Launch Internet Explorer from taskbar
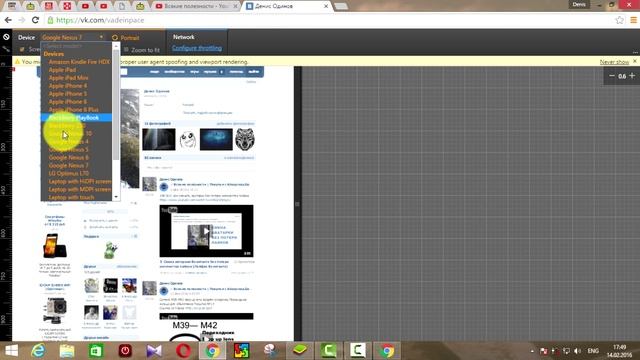The width and height of the screenshot is (640, 360). [38, 351]
